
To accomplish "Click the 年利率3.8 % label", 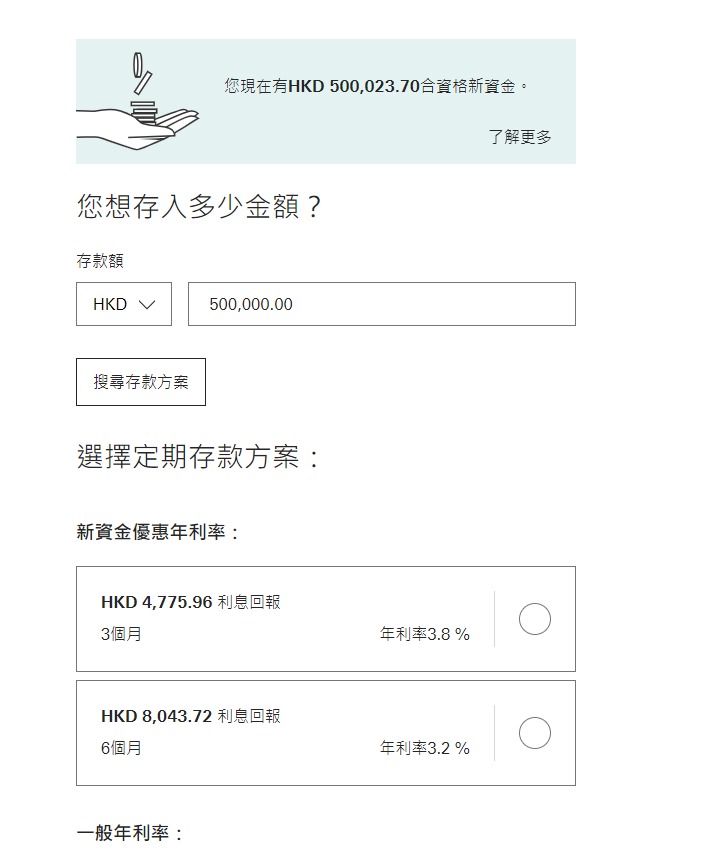I will pyautogui.click(x=424, y=634).
